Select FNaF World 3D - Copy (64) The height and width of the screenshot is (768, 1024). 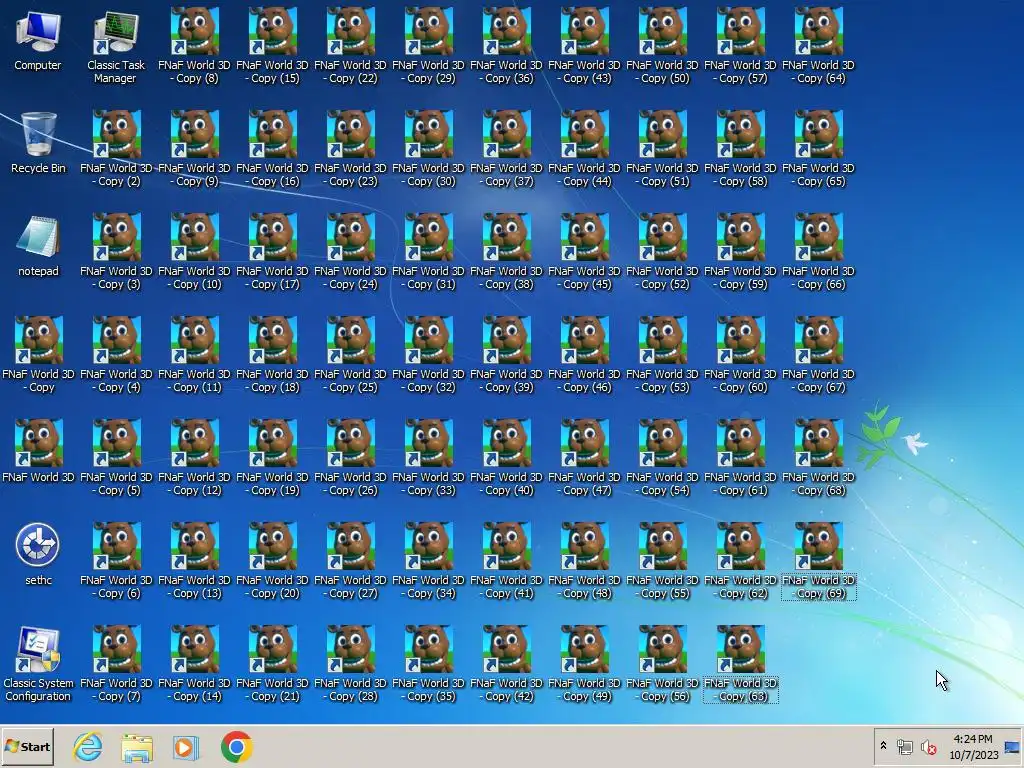818,45
